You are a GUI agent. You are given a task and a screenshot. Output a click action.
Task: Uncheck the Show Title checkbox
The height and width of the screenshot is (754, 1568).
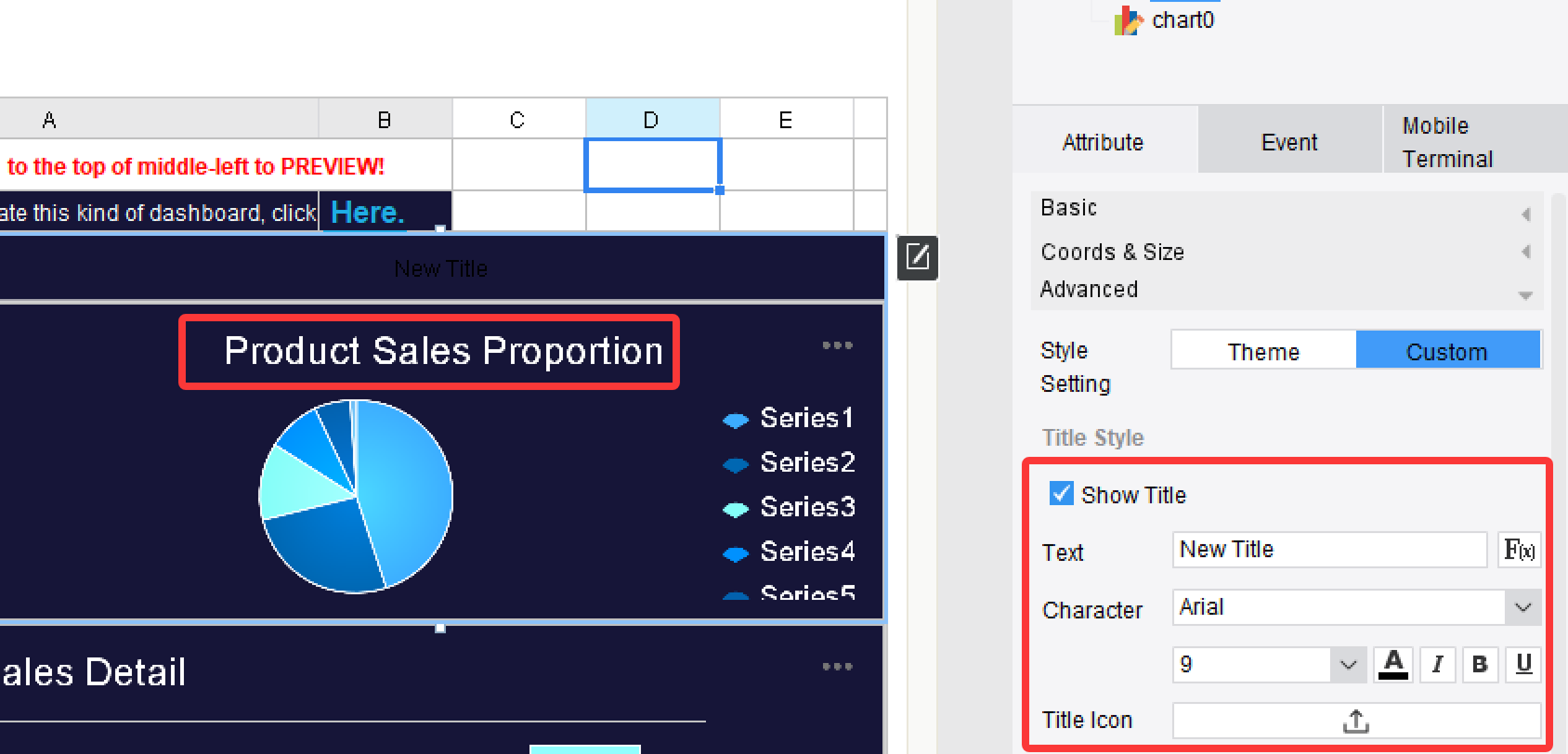1061,493
